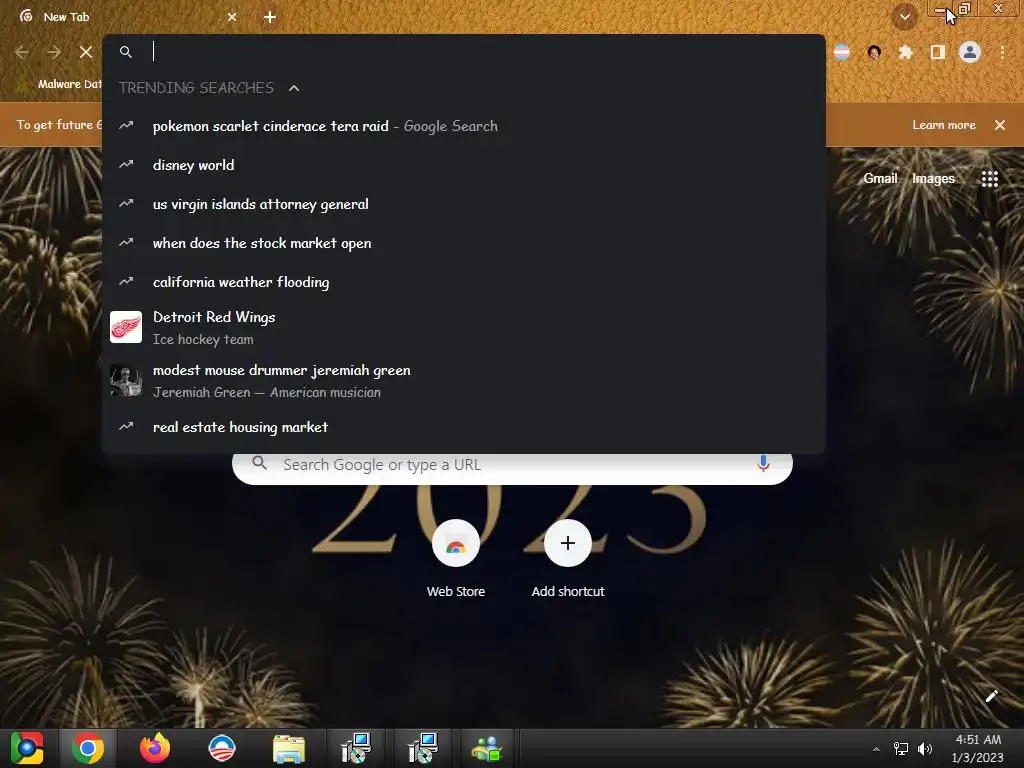Close the New Tab tab
This screenshot has width=1024, height=768.
232,17
